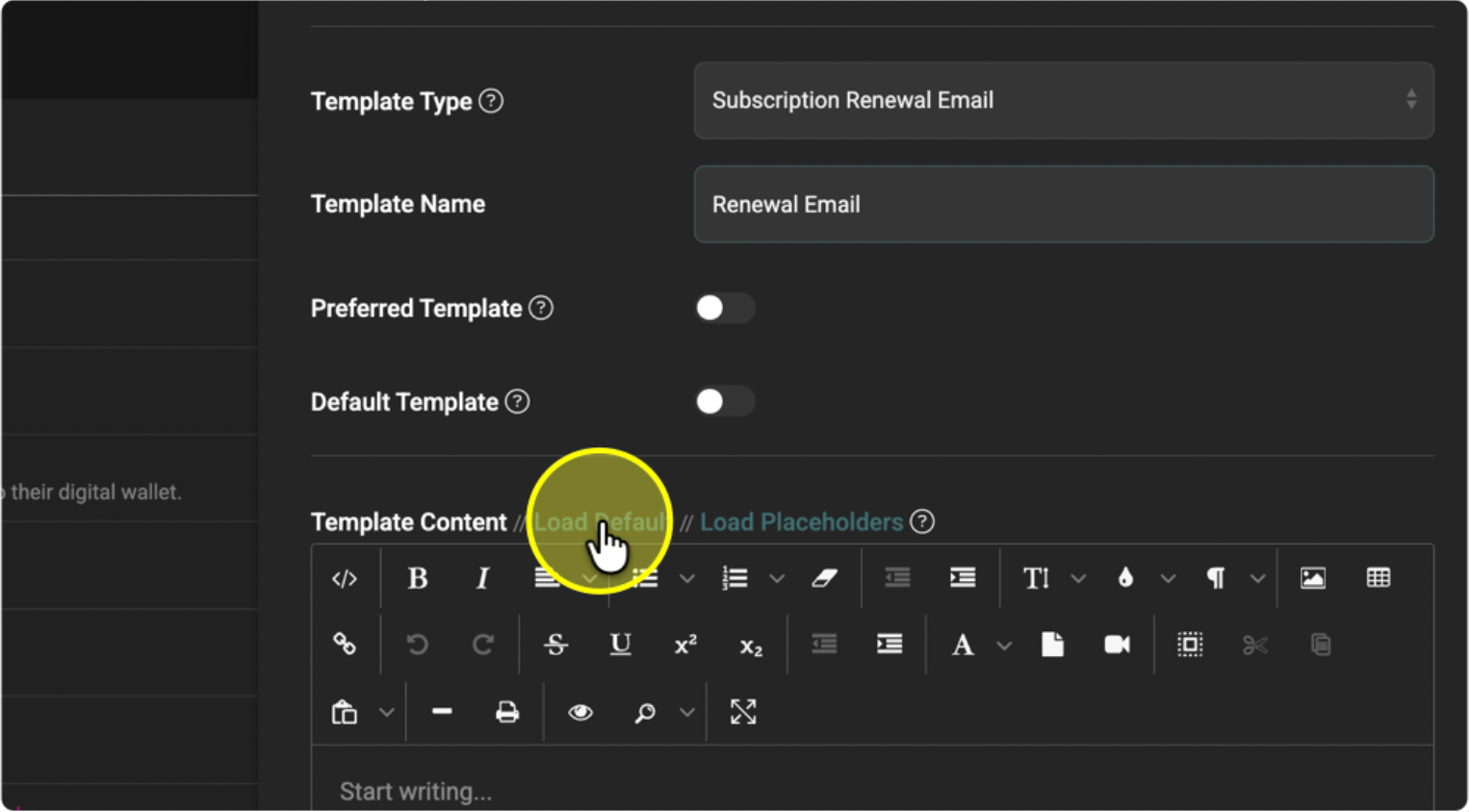Click the clear formatting eraser icon
The width and height of the screenshot is (1469, 812).
(825, 578)
